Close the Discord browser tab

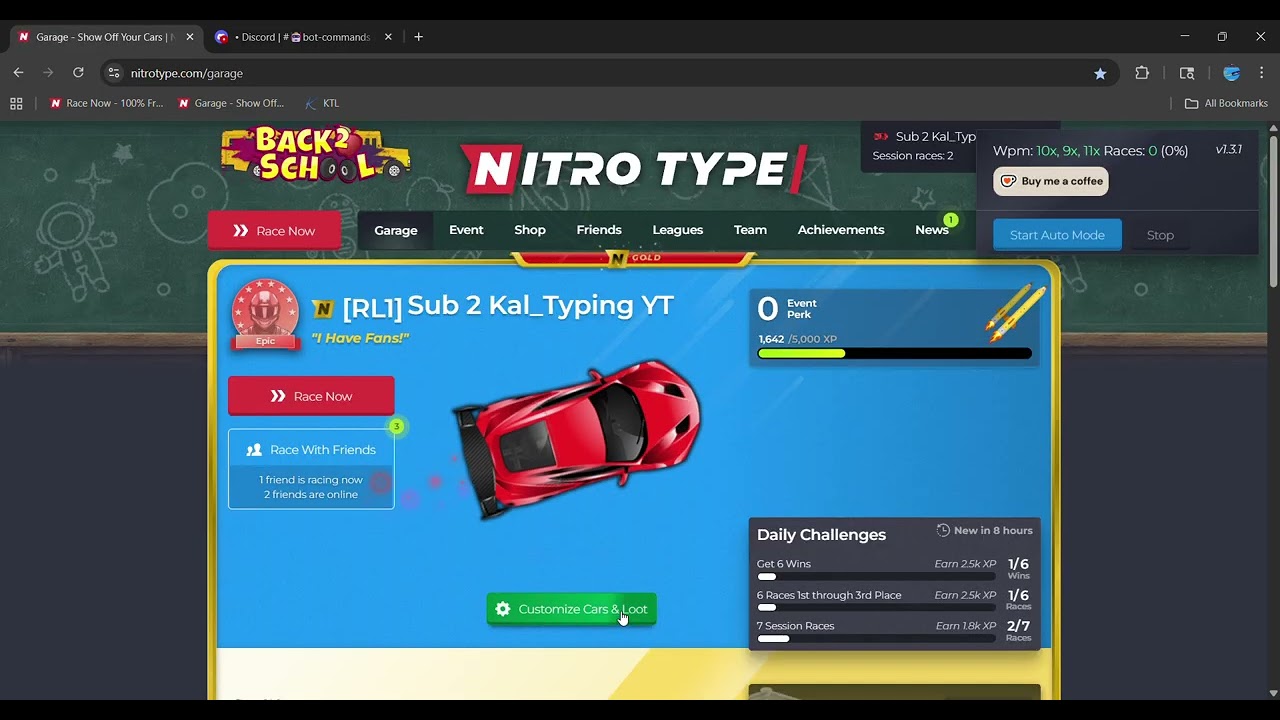[388, 37]
